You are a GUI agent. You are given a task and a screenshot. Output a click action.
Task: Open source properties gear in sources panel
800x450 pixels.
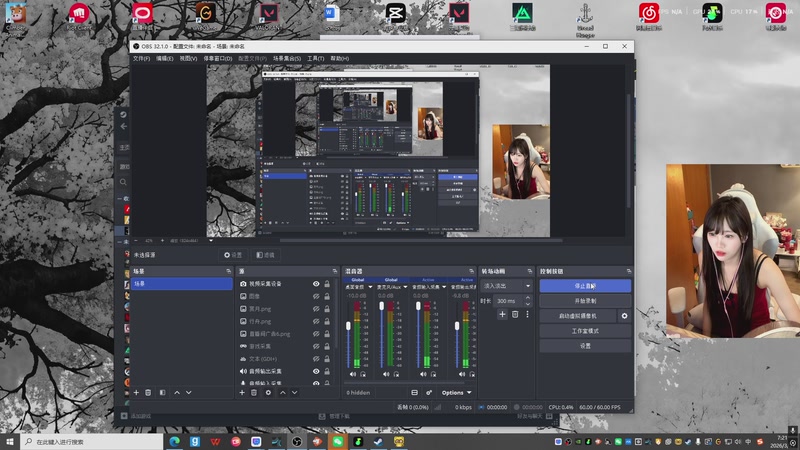[x=267, y=392]
